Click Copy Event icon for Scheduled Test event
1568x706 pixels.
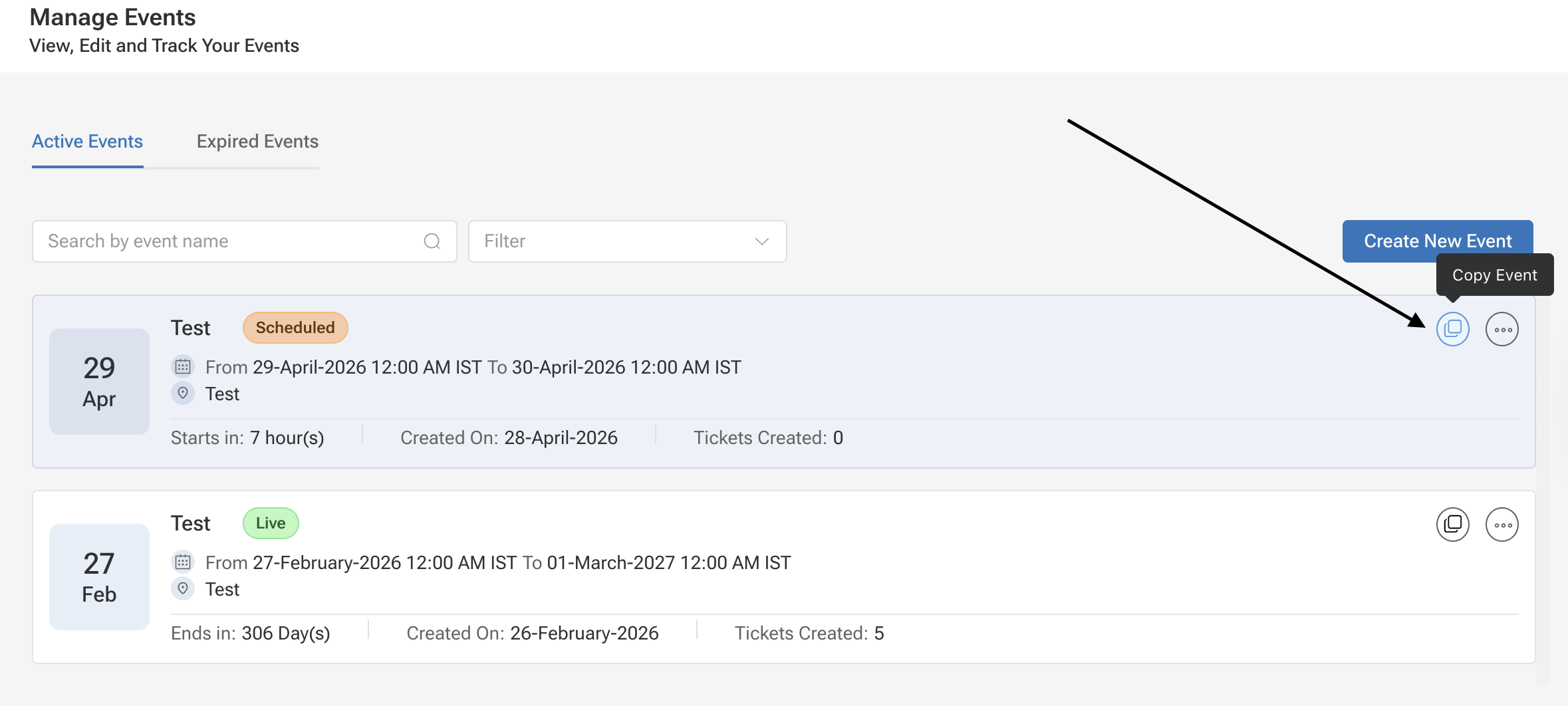pos(1452,329)
